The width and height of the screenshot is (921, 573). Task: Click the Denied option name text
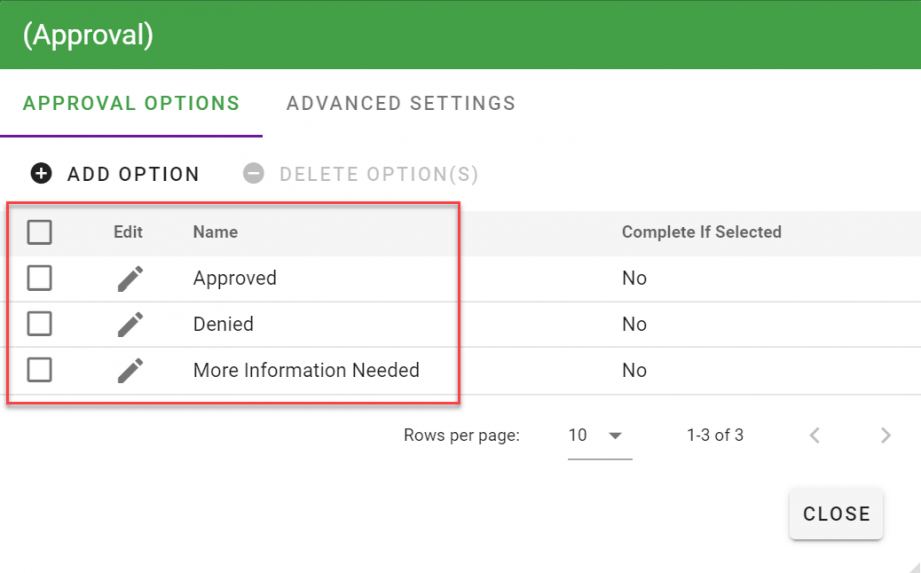[x=223, y=325]
